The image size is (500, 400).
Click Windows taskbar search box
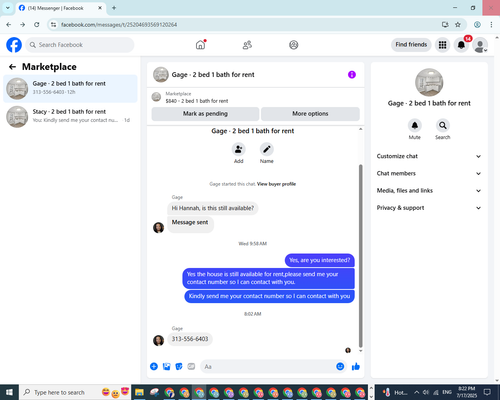pyautogui.click(x=75, y=392)
